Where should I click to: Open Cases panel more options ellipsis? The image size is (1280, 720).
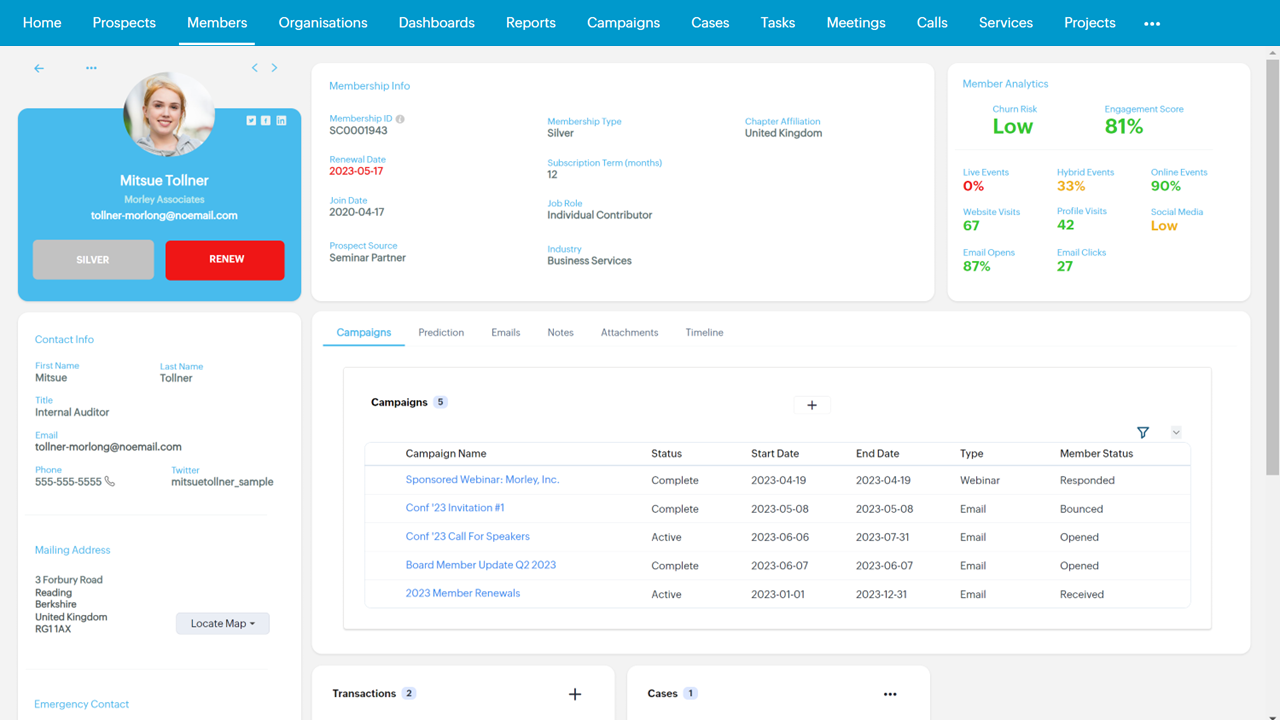pyautogui.click(x=890, y=694)
